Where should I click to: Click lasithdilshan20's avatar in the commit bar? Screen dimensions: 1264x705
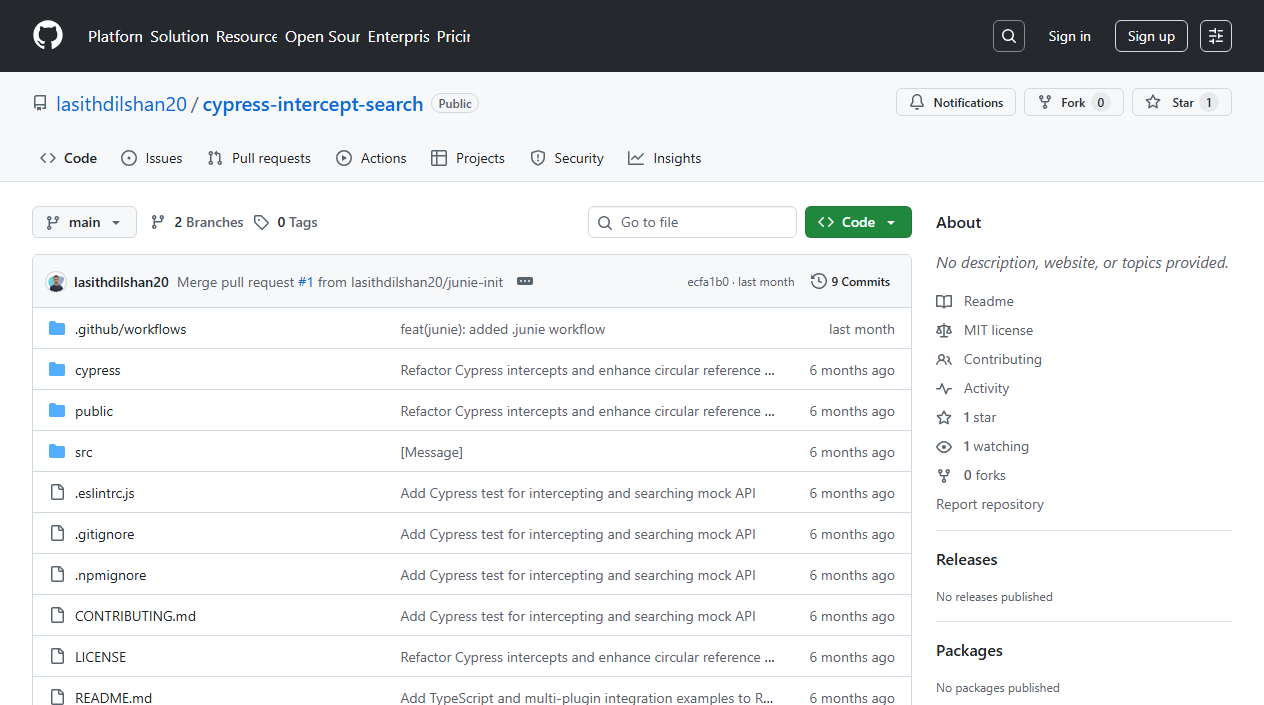pos(56,282)
